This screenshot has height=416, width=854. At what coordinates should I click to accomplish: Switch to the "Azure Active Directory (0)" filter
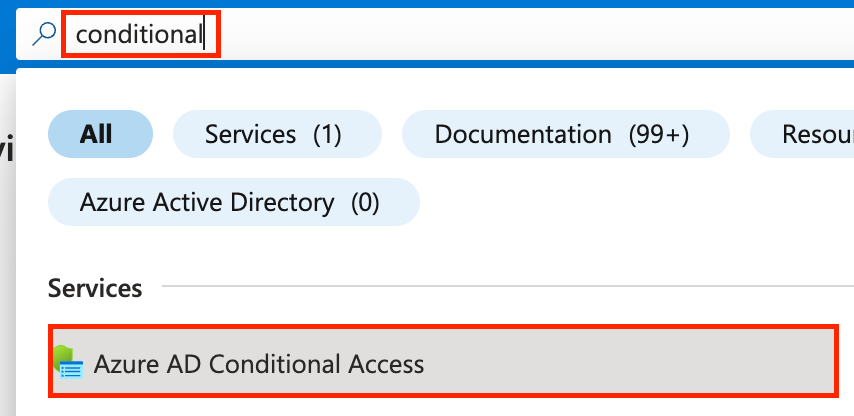(x=232, y=203)
